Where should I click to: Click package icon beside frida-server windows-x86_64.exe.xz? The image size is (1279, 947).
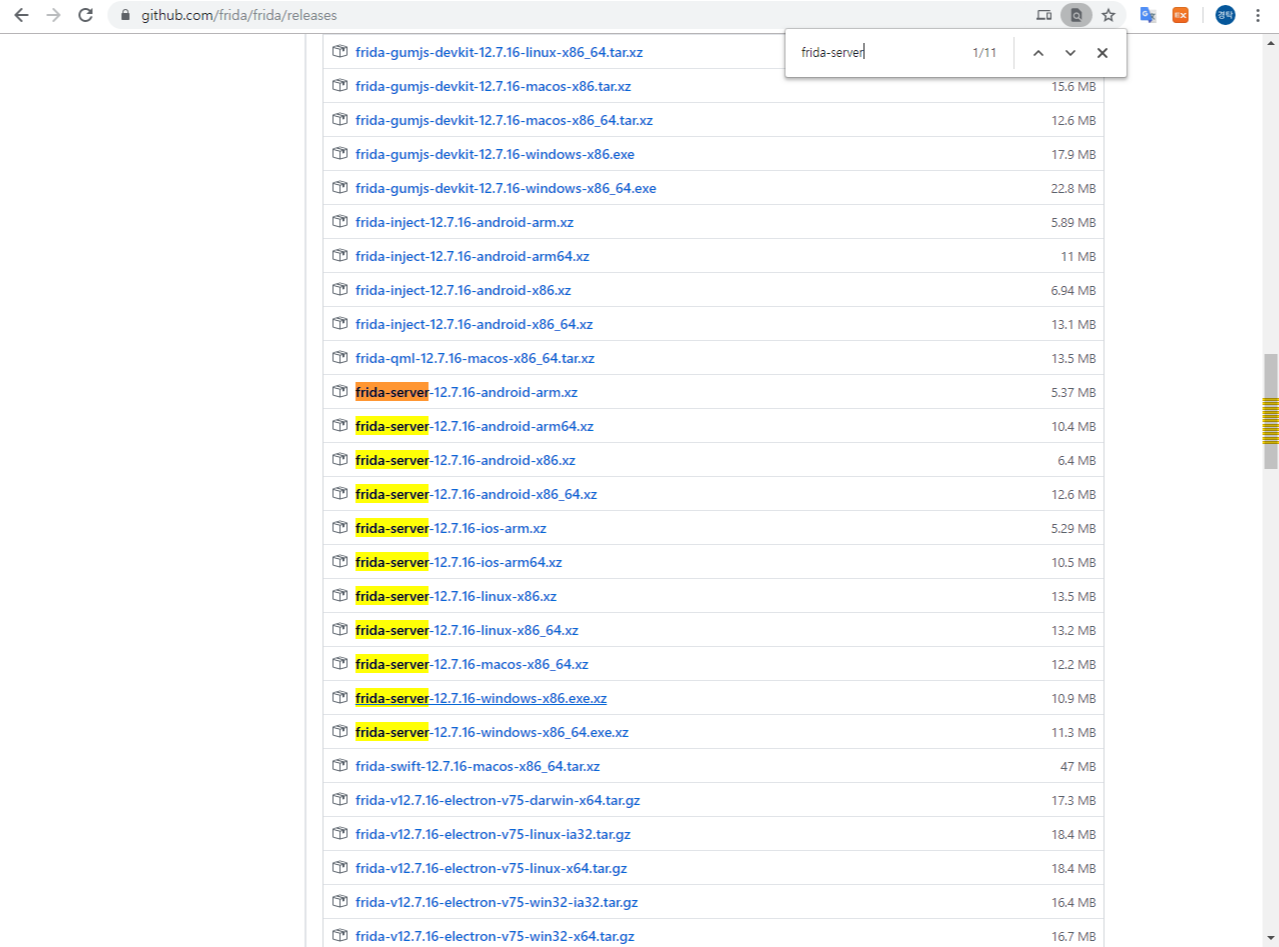coord(340,732)
